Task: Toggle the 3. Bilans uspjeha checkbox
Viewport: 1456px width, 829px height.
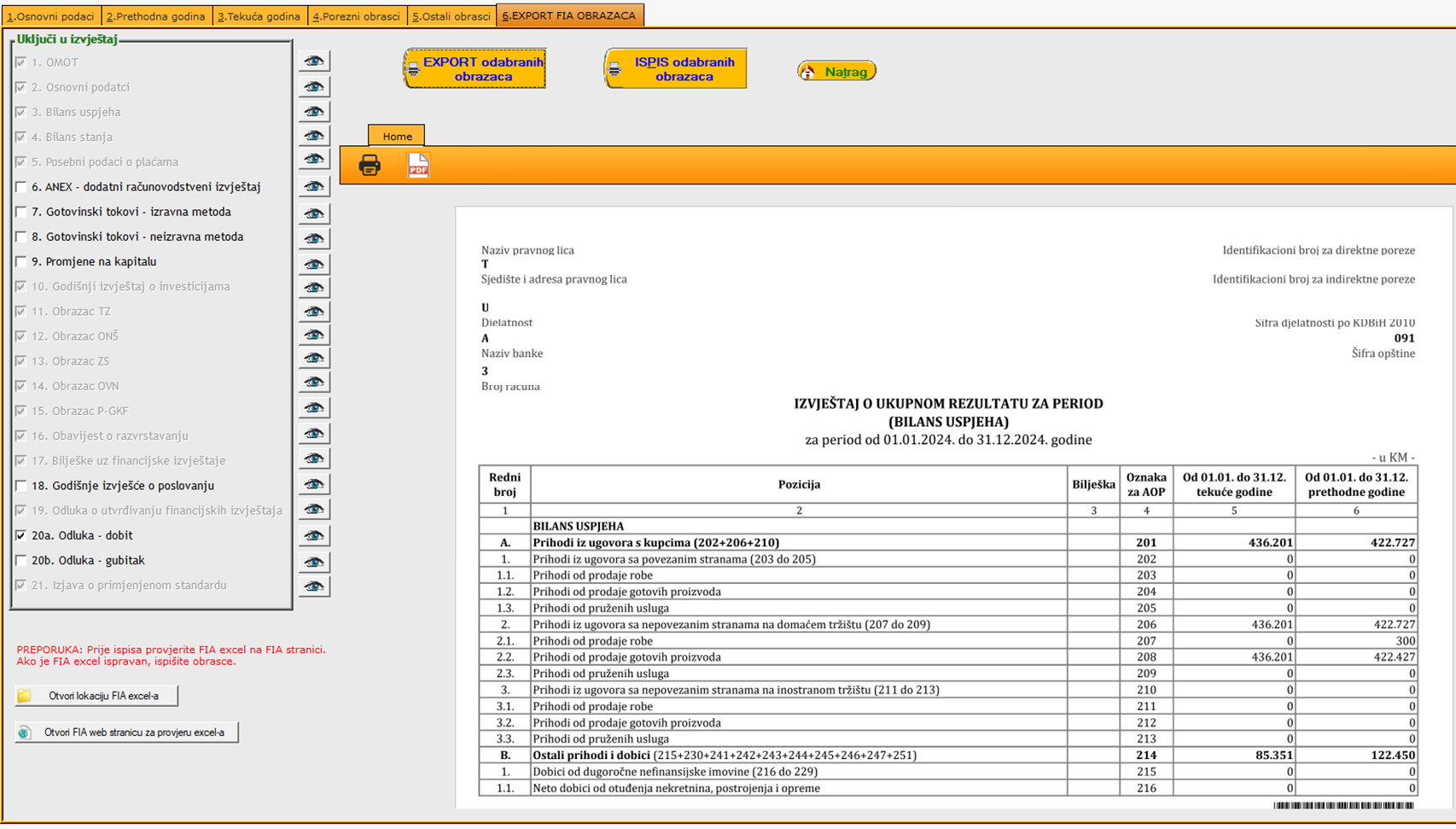Action: click(21, 112)
